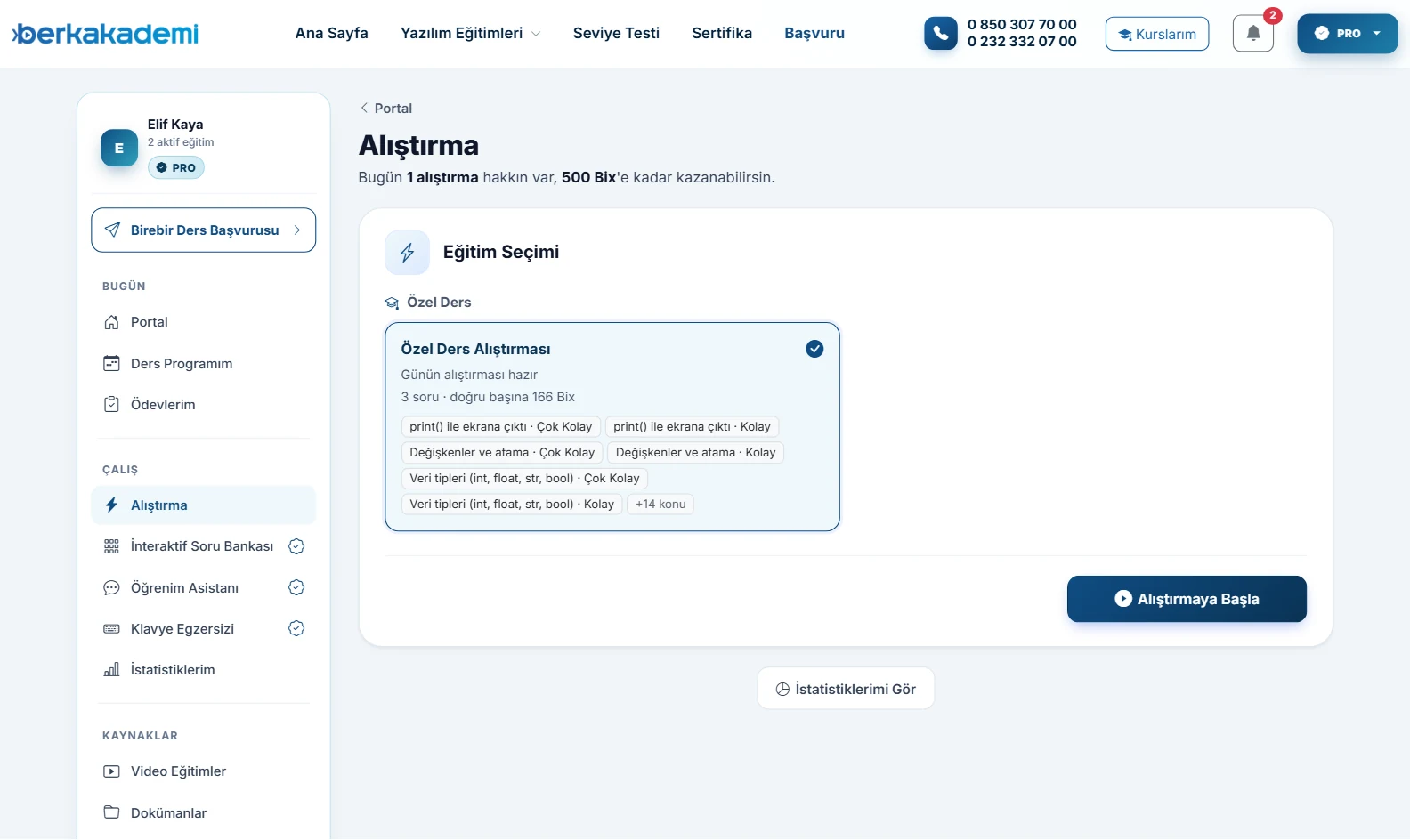Open İnteraktif Soru Bankası
Viewport: 1410px width, 840px height.
pyautogui.click(x=204, y=546)
